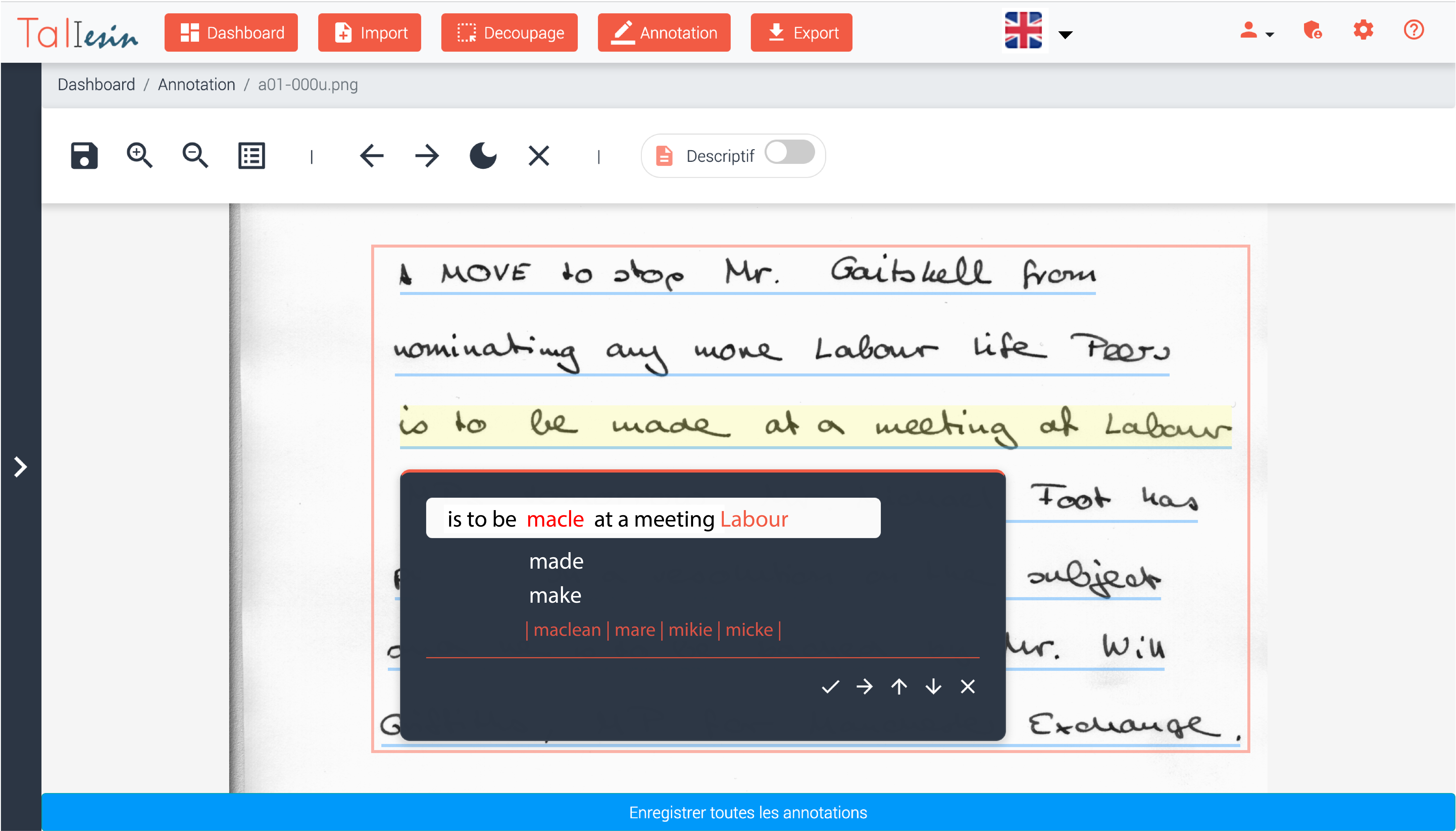
Task: Click the UK flag language icon
Action: pyautogui.click(x=1024, y=30)
